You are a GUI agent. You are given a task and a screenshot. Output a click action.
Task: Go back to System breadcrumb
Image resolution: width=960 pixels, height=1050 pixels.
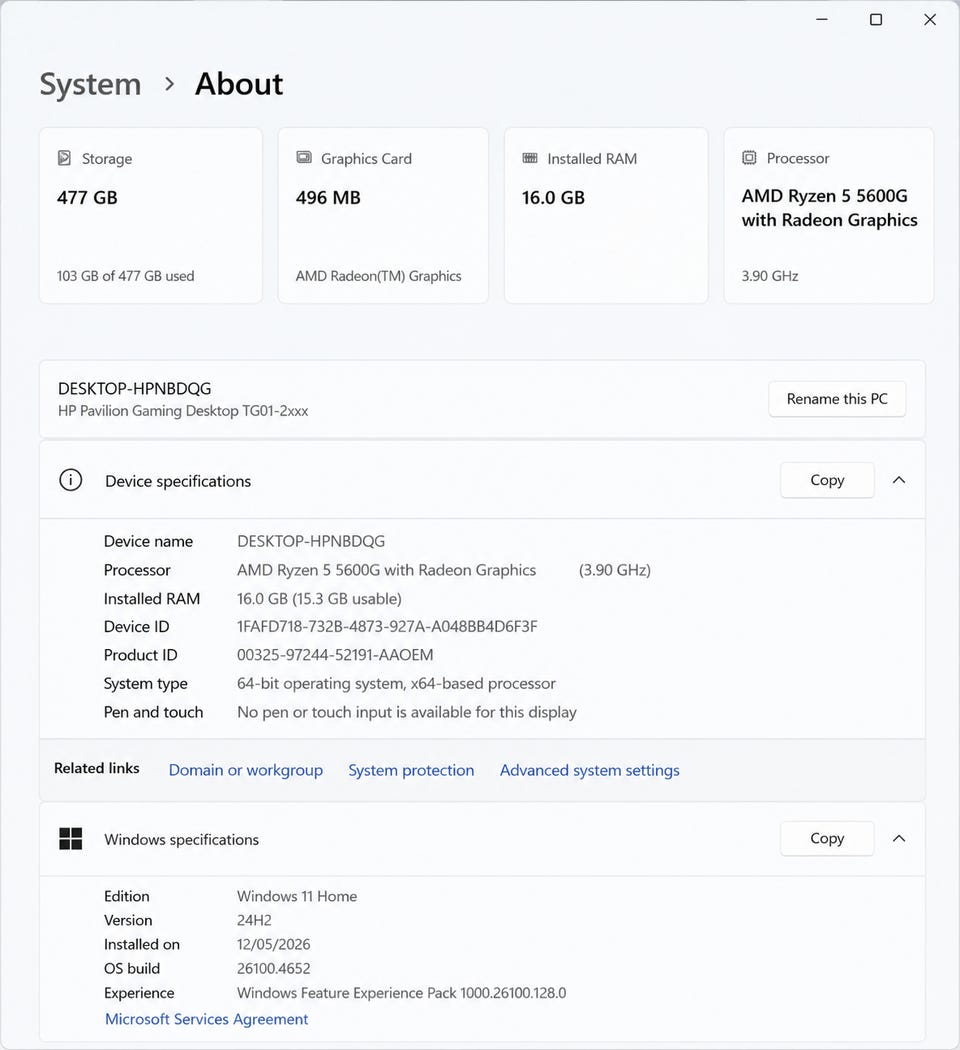[90, 84]
